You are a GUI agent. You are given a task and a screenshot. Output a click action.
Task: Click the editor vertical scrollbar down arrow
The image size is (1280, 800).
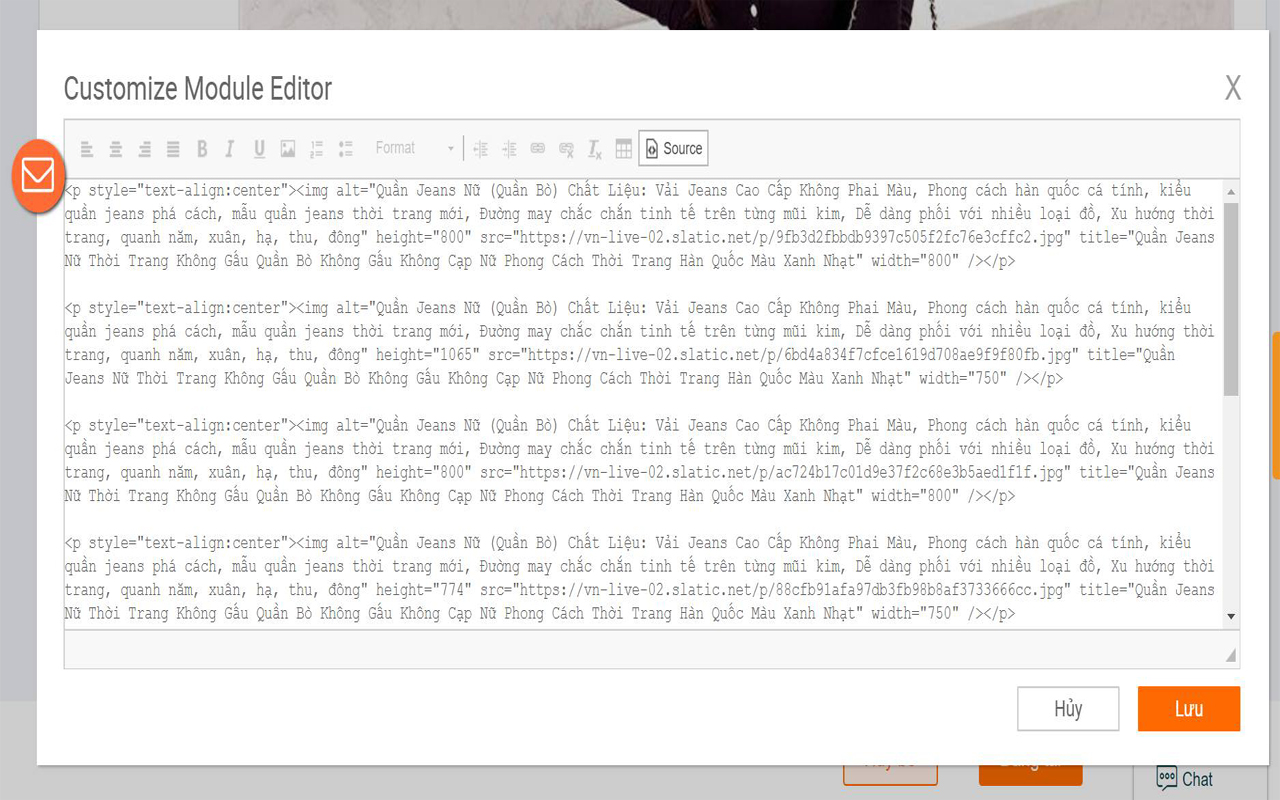1231,617
